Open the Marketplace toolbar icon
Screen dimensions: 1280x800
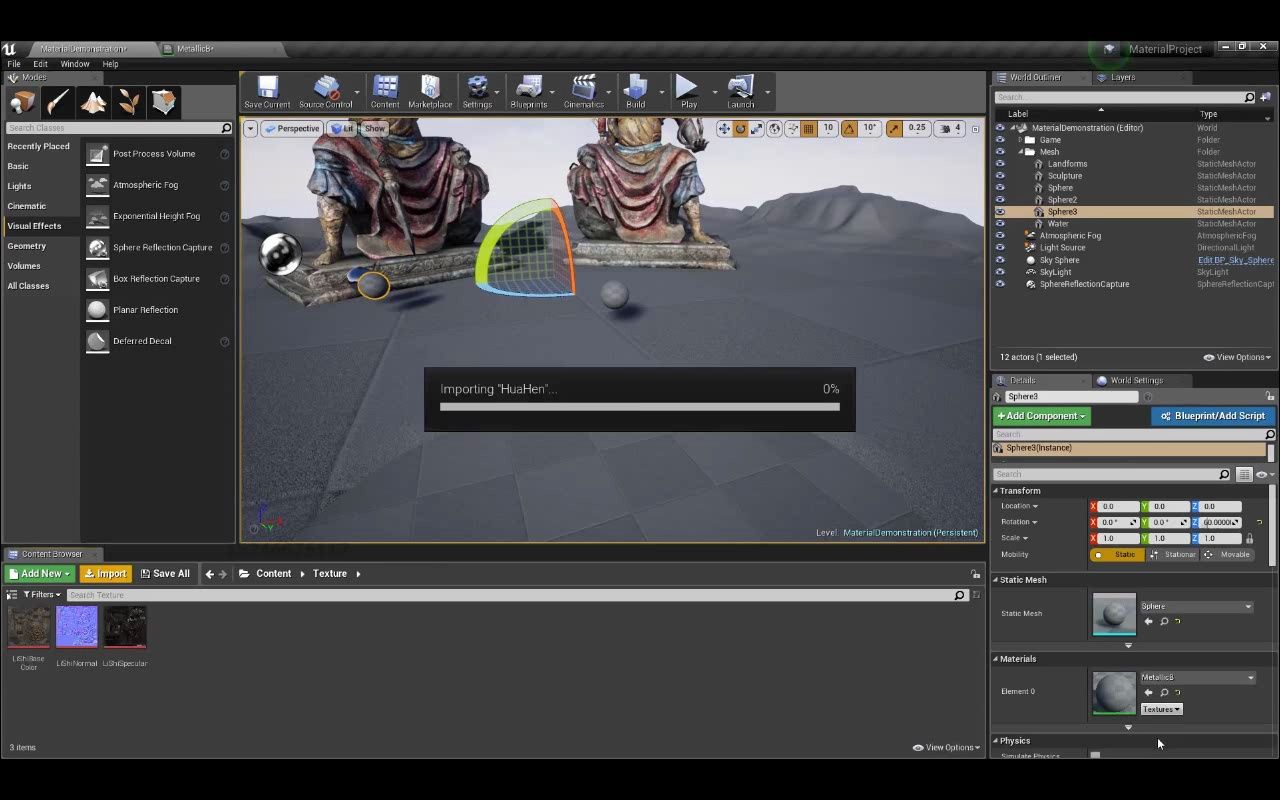click(430, 91)
